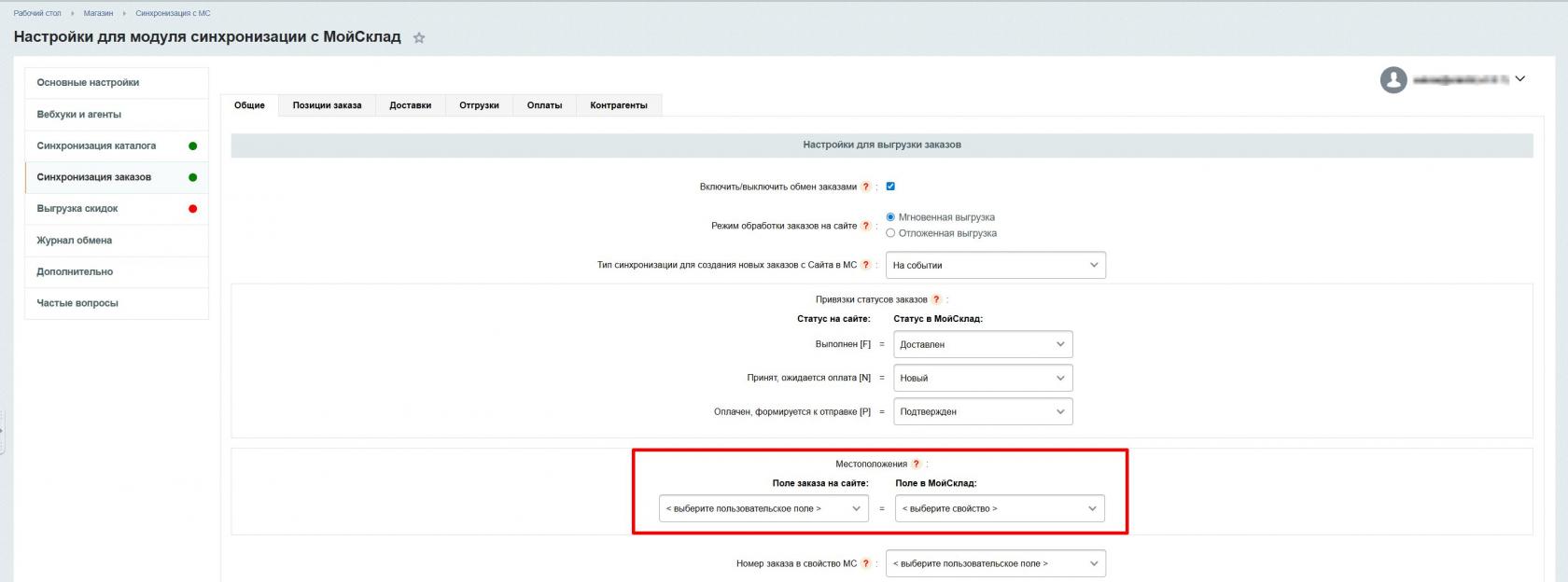Viewport: 1568px width, 582px height.
Task: Go to Синхронизация с МС breadcrumb link
Action: pyautogui.click(x=173, y=13)
